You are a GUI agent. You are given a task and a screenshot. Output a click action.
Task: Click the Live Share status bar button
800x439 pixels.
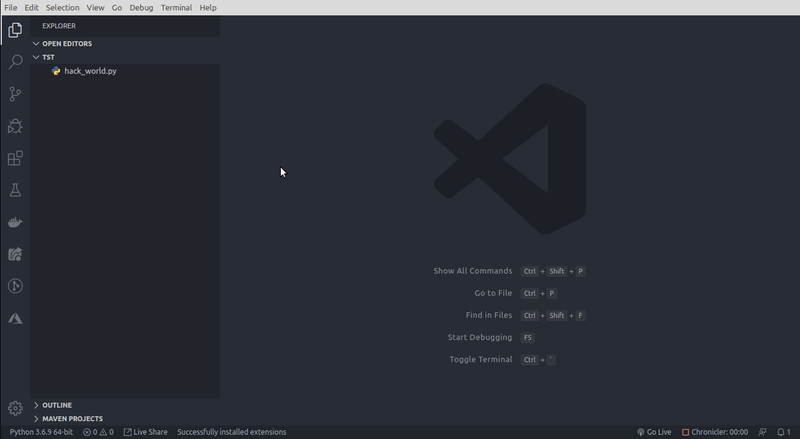[x=145, y=432]
